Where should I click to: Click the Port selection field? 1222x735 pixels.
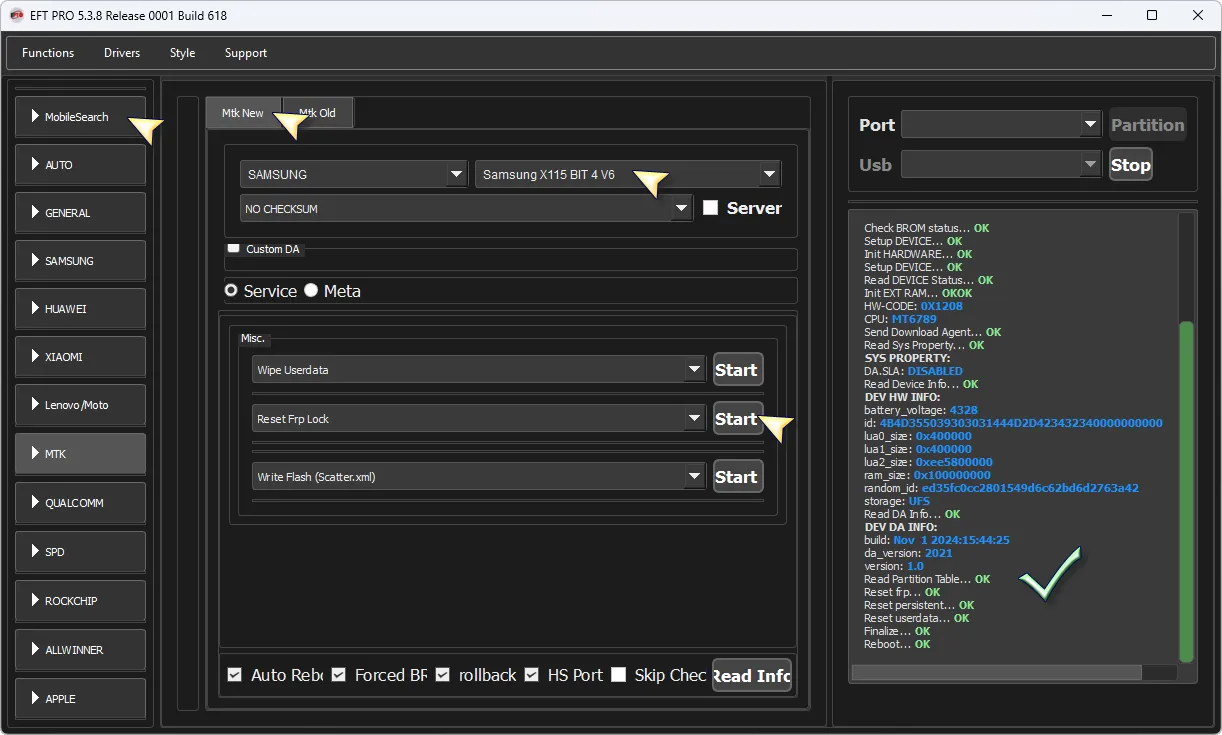click(1000, 125)
